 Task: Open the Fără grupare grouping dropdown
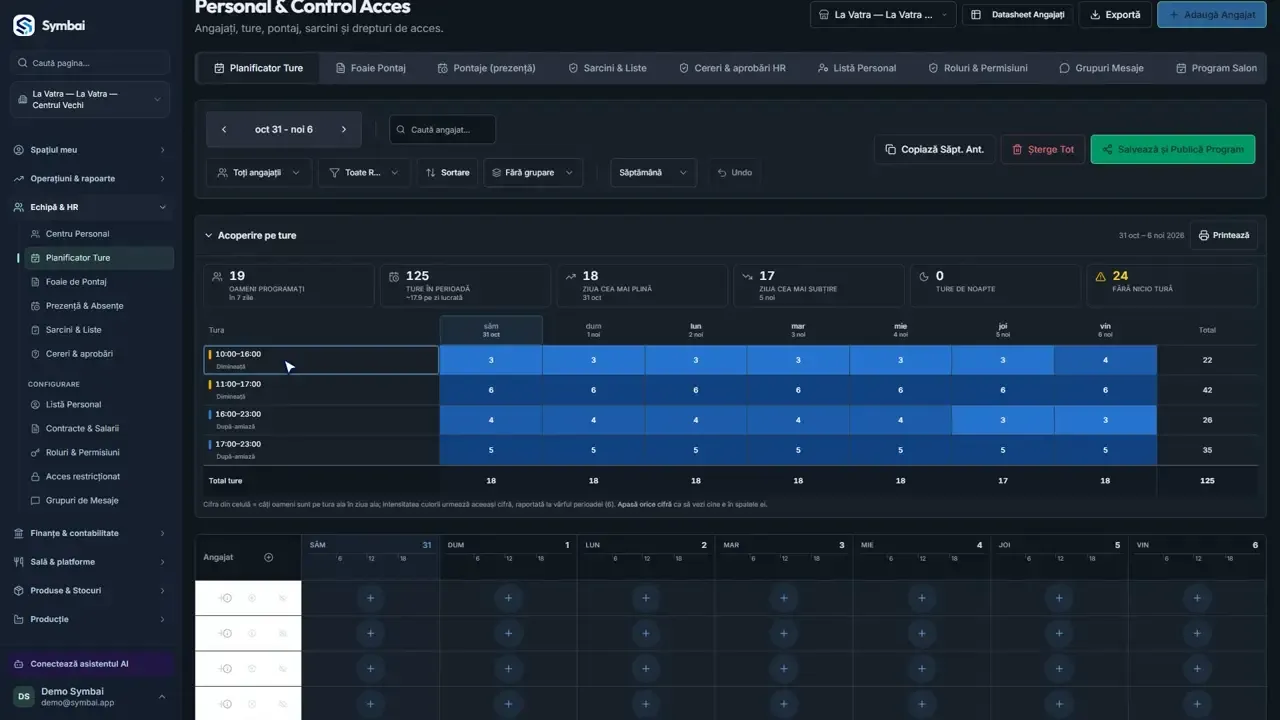pyautogui.click(x=533, y=172)
